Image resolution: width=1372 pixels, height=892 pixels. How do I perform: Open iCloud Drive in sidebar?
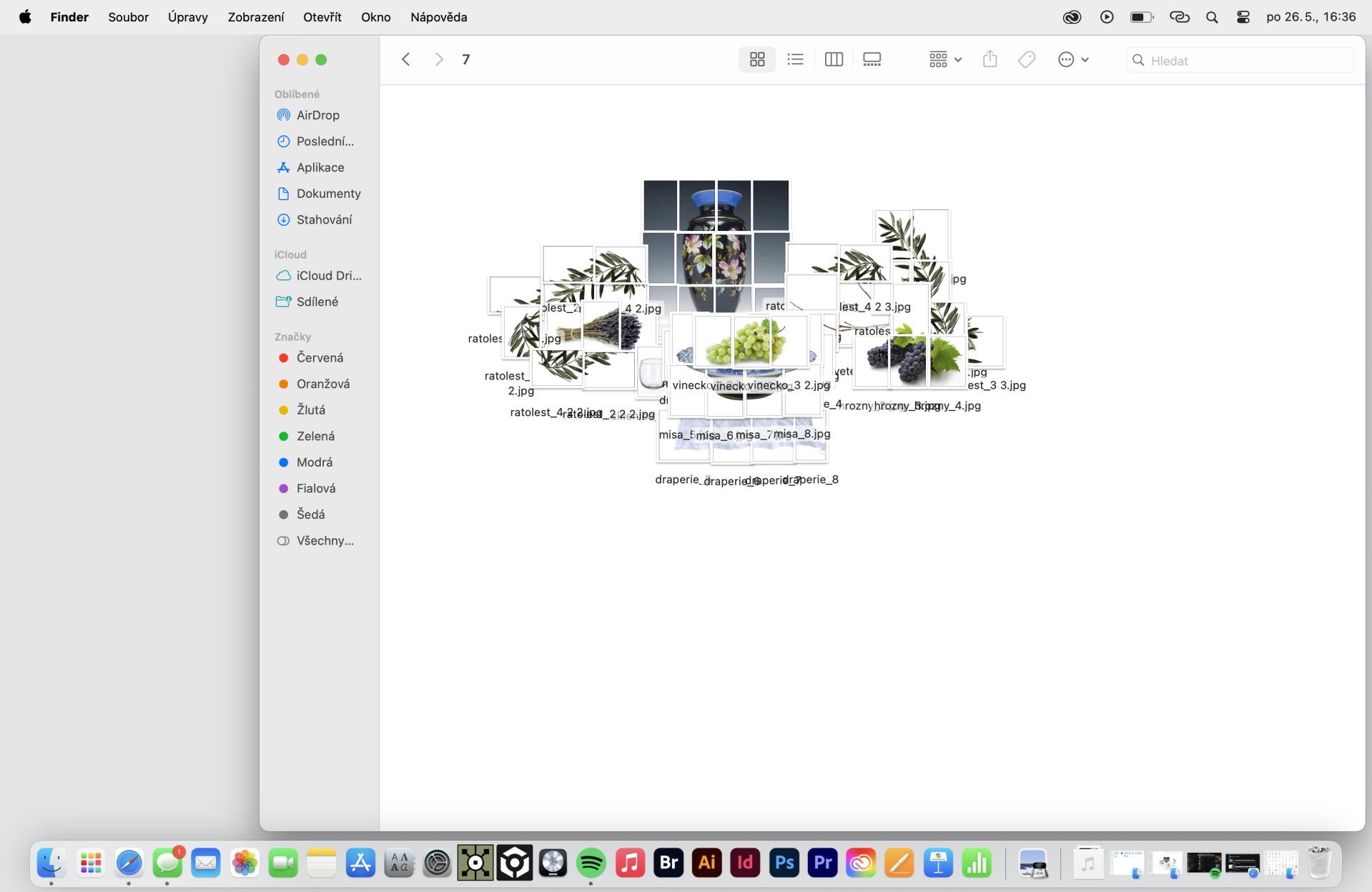[x=328, y=276]
